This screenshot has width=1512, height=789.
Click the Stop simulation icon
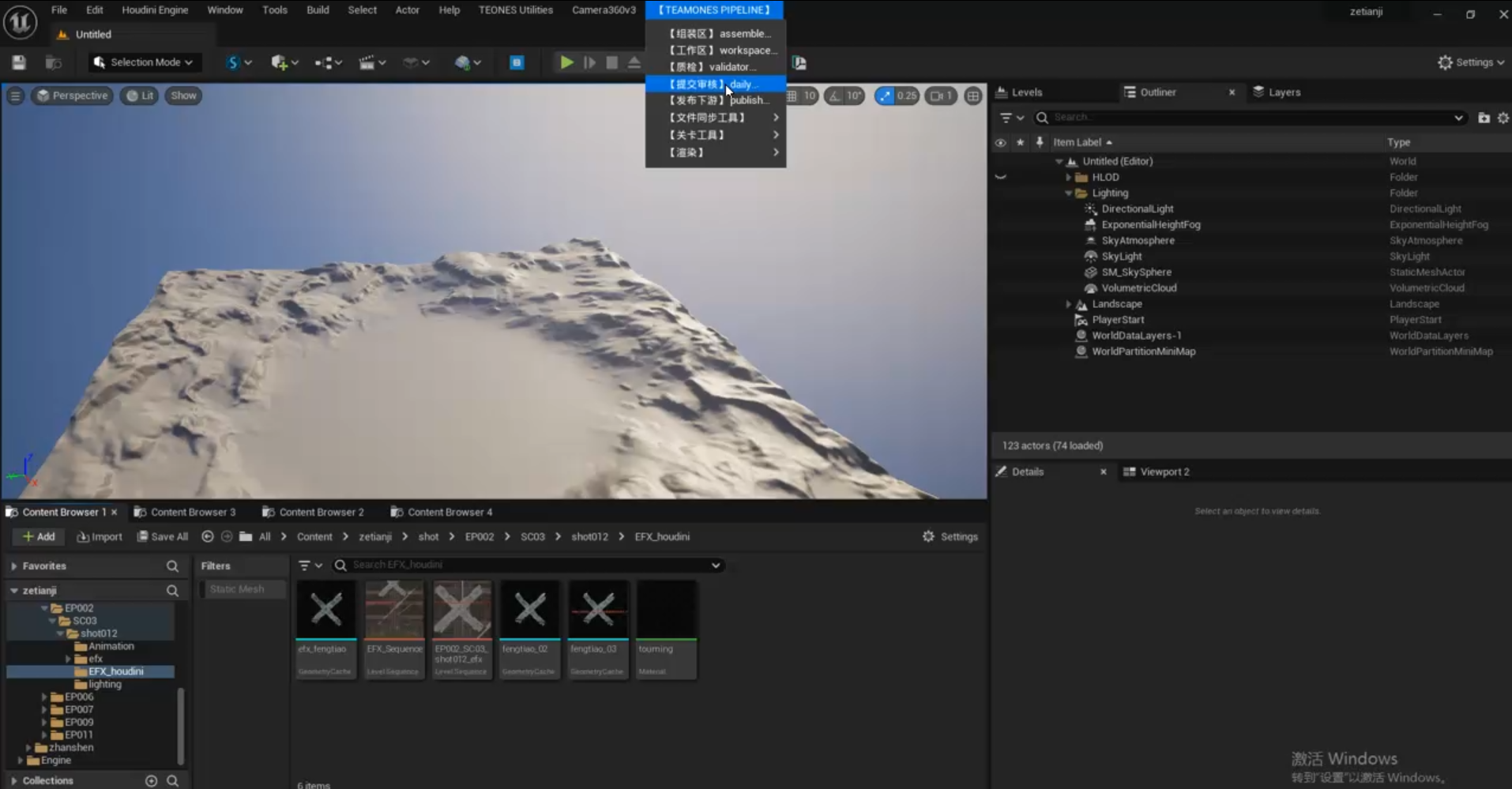tap(611, 62)
